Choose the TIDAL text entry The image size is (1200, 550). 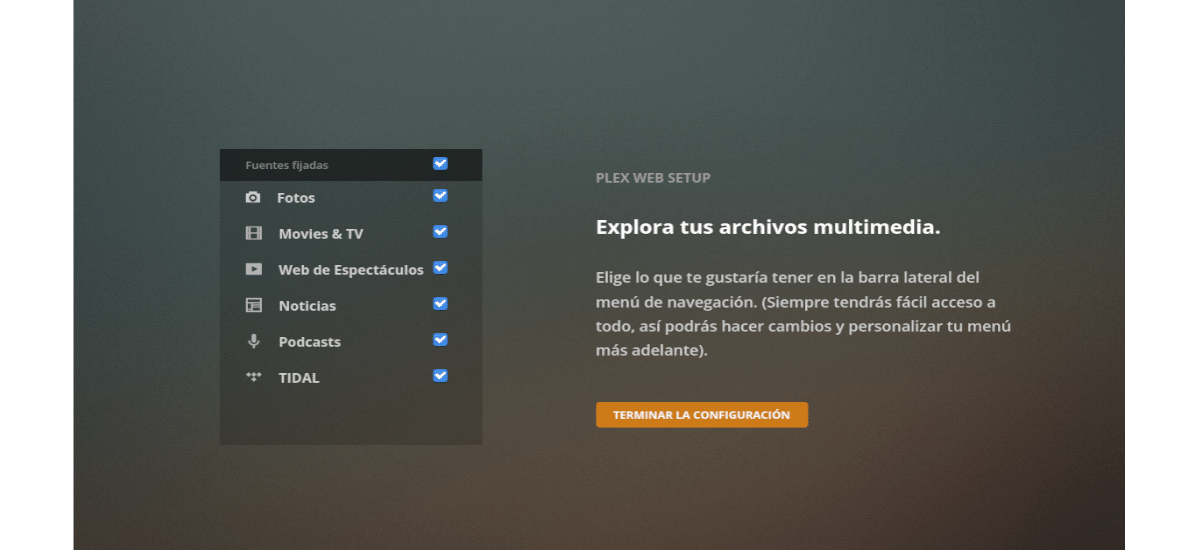click(299, 378)
